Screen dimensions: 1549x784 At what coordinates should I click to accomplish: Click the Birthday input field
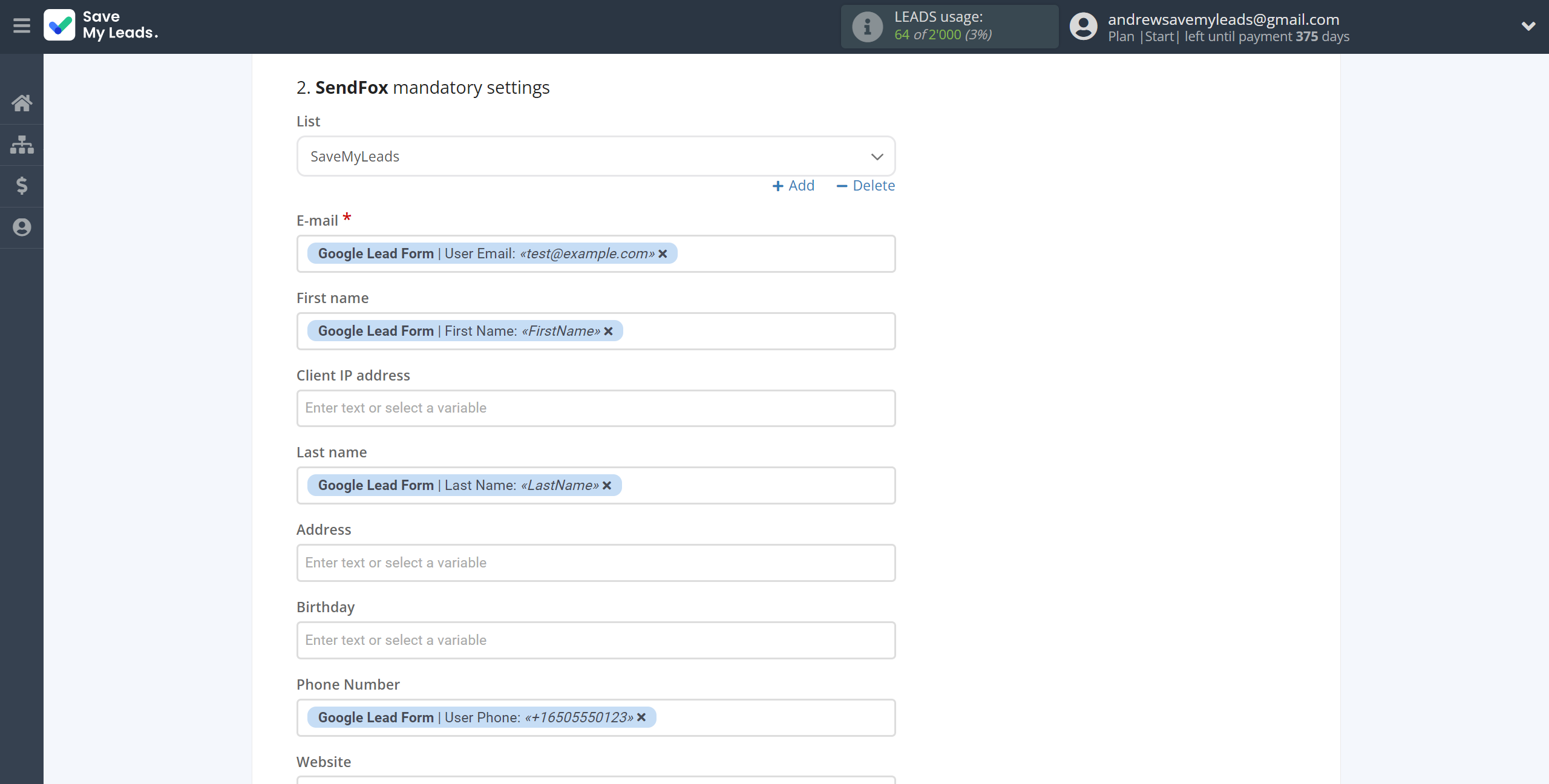tap(596, 641)
